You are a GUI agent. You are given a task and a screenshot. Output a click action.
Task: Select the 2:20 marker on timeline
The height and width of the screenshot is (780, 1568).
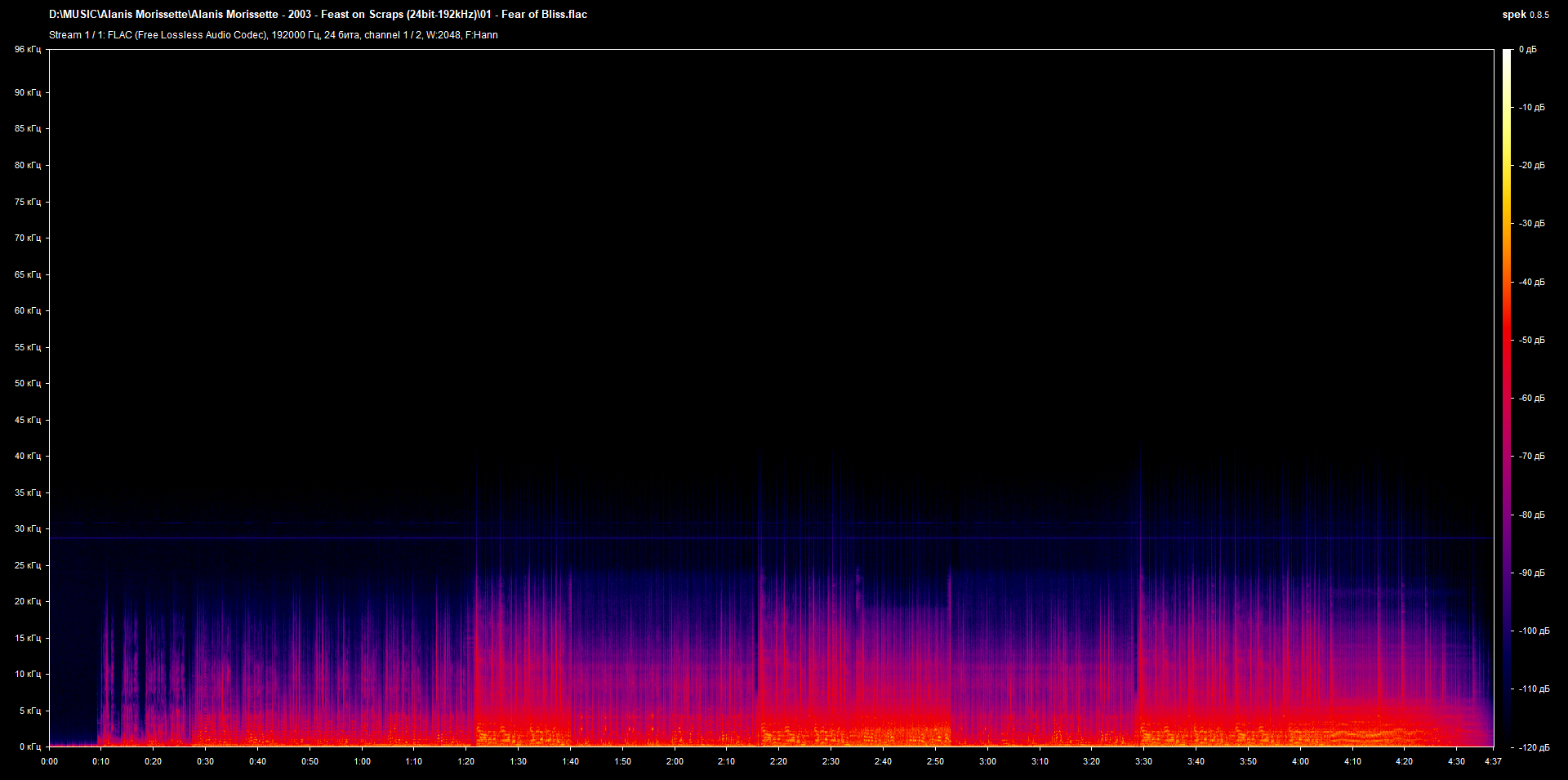pos(778,761)
